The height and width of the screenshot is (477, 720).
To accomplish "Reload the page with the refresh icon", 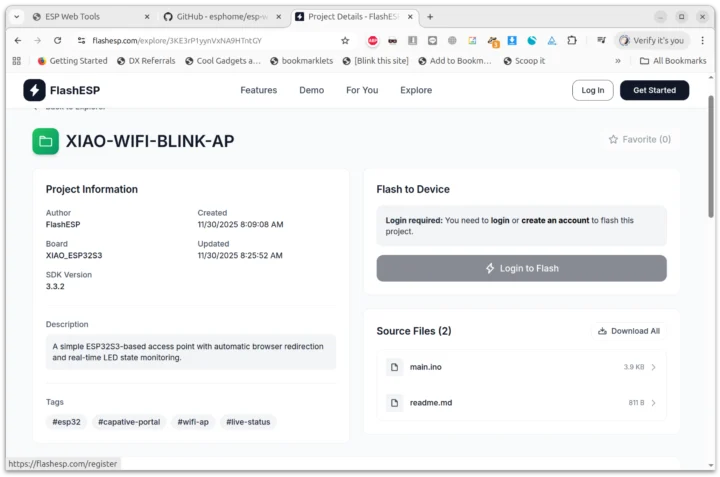I will click(57, 40).
